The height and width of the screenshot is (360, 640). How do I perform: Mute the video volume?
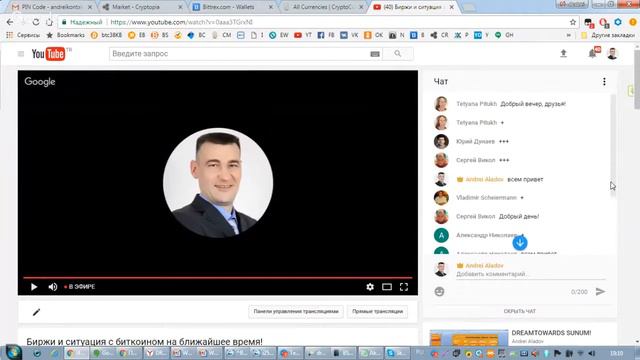pos(53,287)
